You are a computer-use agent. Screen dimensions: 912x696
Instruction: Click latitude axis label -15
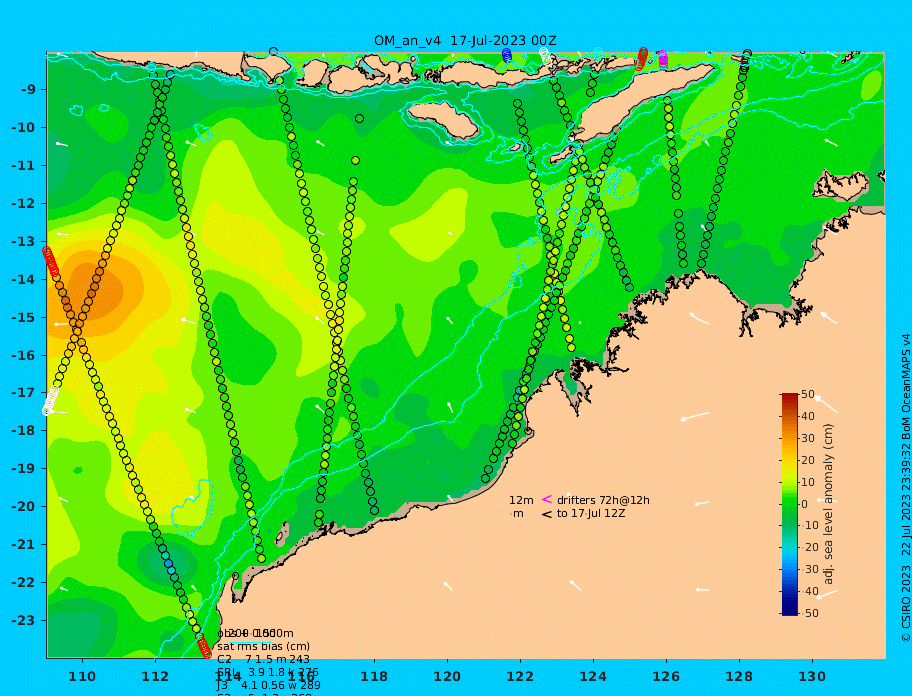[23, 317]
